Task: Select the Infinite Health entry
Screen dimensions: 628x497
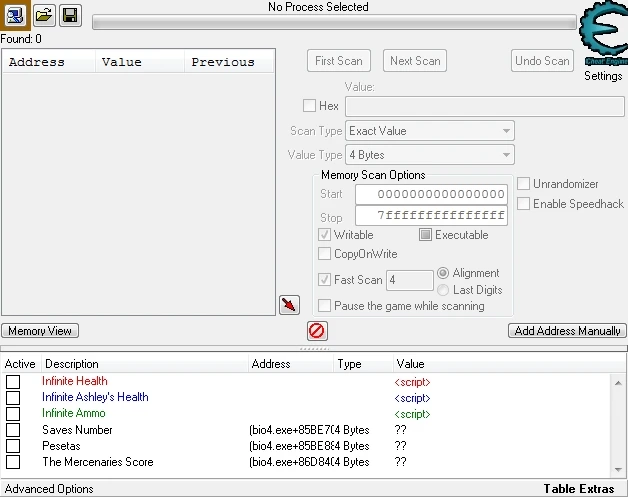Action: point(75,381)
